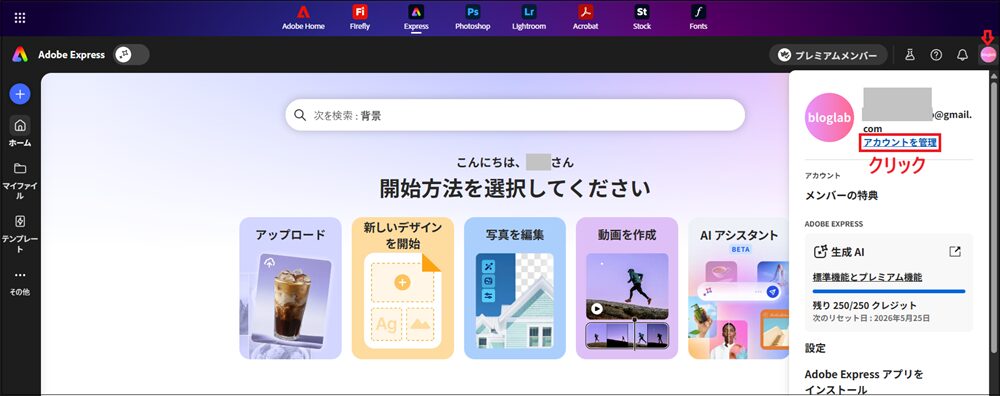Open the apps grid launcher icon
1000x396 pixels.
20,18
